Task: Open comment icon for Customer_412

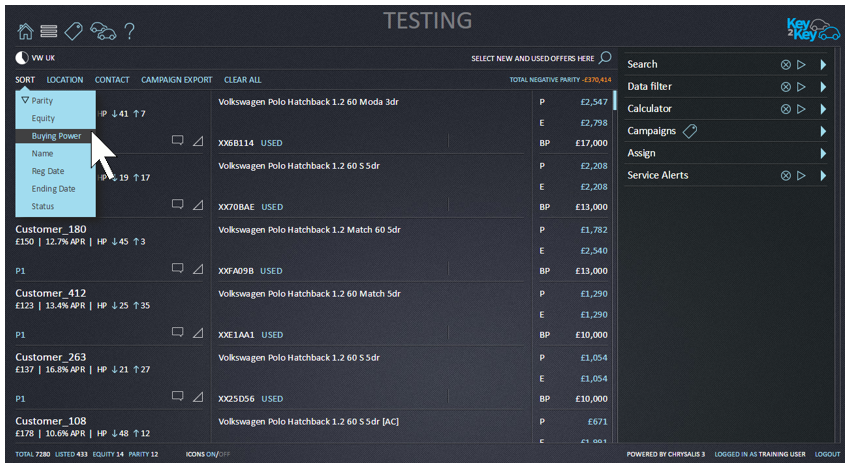Action: (177, 332)
